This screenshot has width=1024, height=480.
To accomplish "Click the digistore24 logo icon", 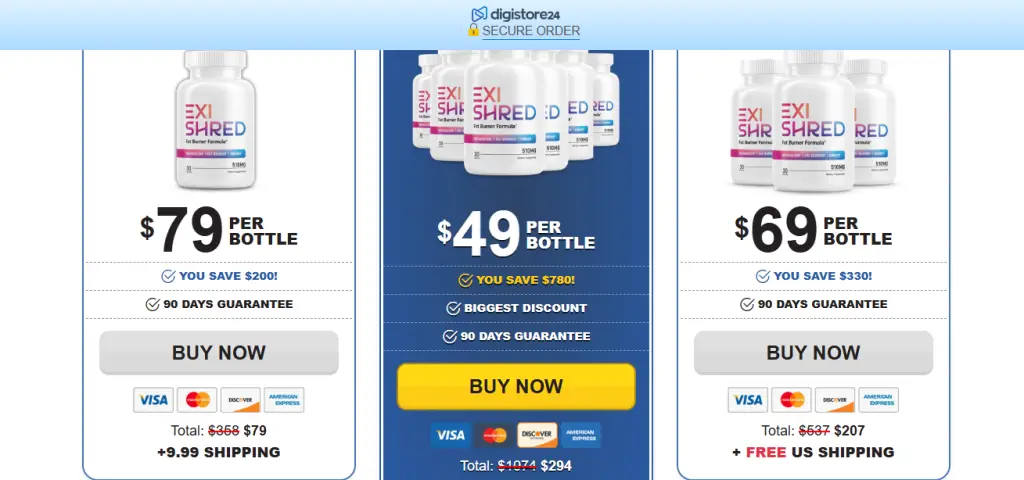I will tap(479, 14).
